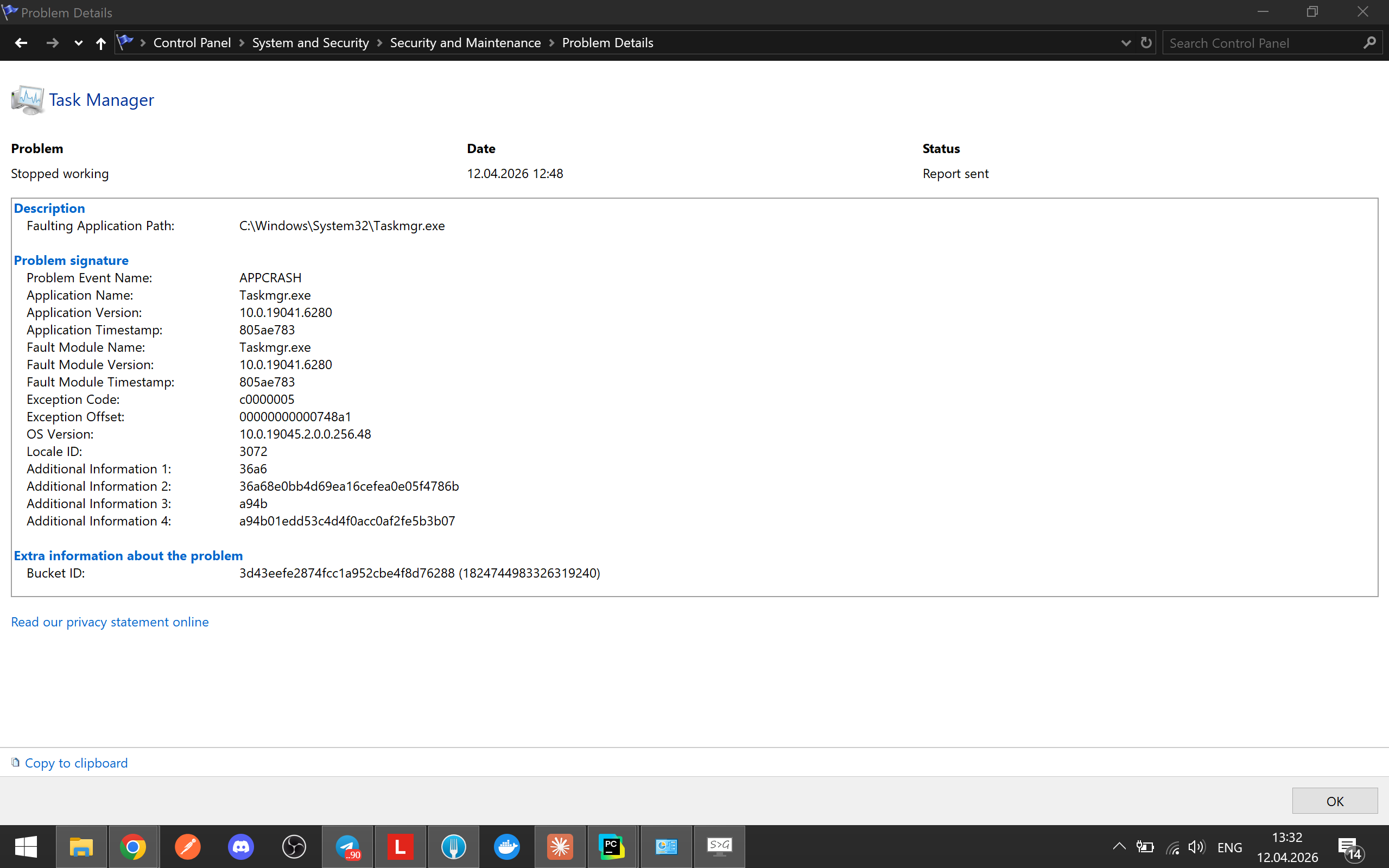Open Docker Desktop from the taskbar

tap(507, 846)
